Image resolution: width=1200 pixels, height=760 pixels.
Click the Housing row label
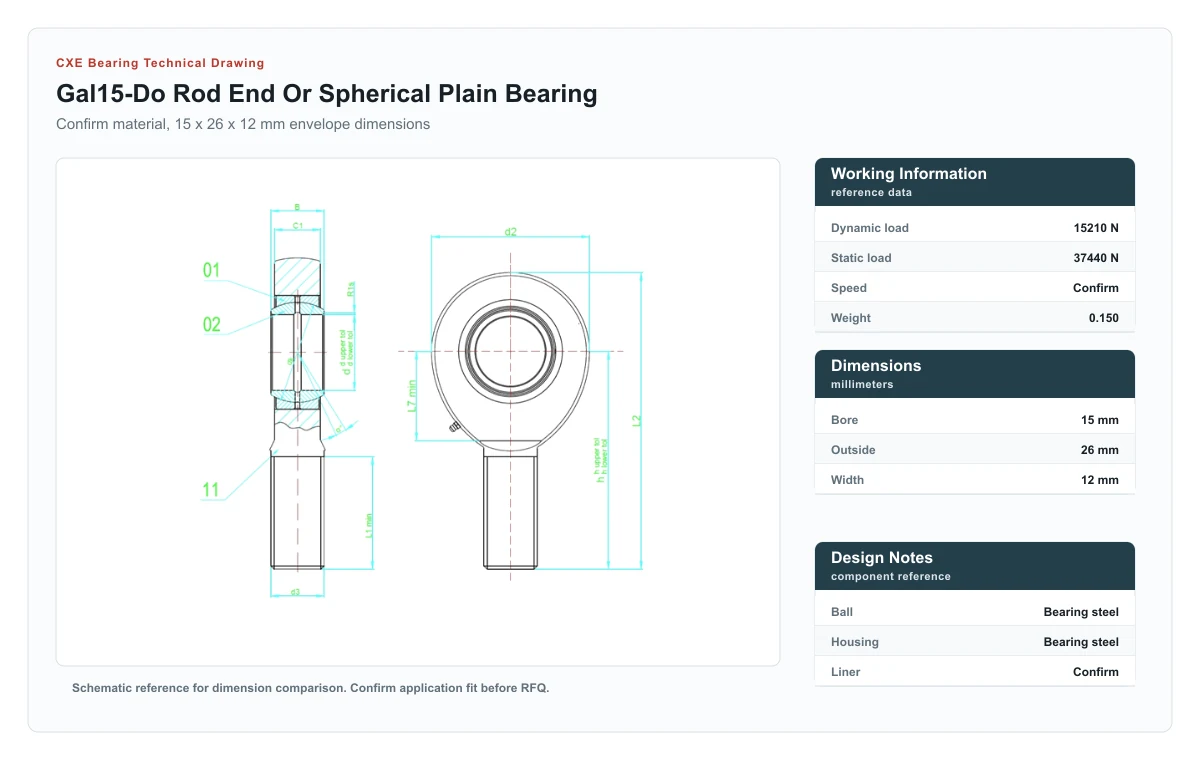point(855,642)
